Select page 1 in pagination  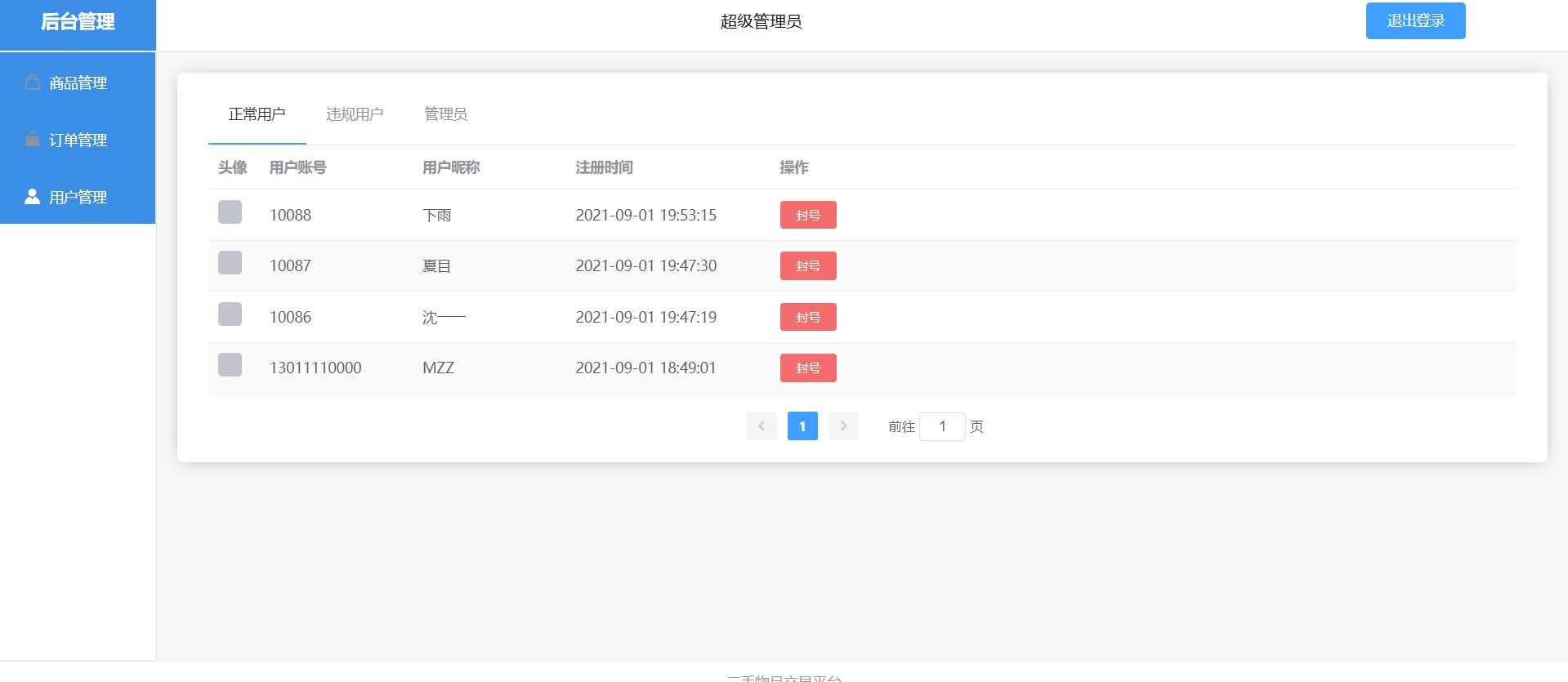point(802,426)
